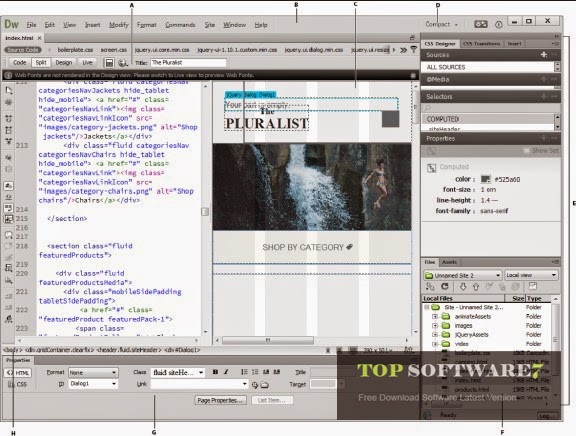This screenshot has width=576, height=436.
Task: Click the text indent icon in Properties
Action: [277, 372]
